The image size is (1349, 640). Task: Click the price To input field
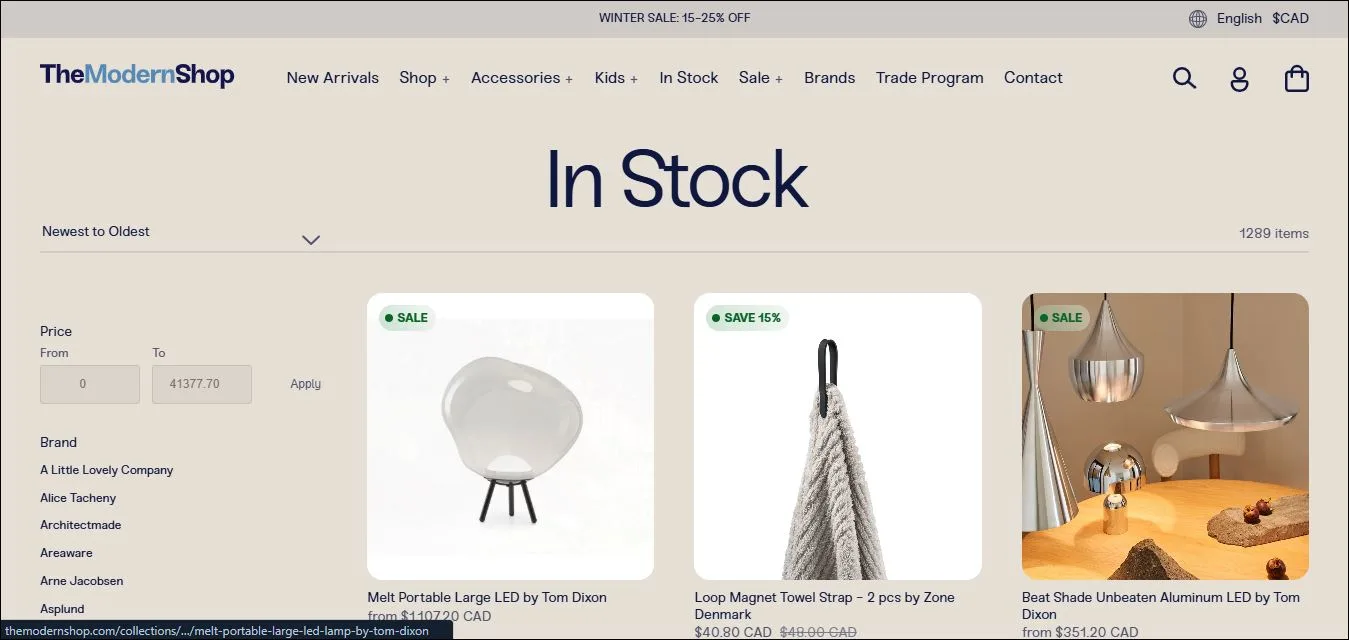tap(202, 384)
